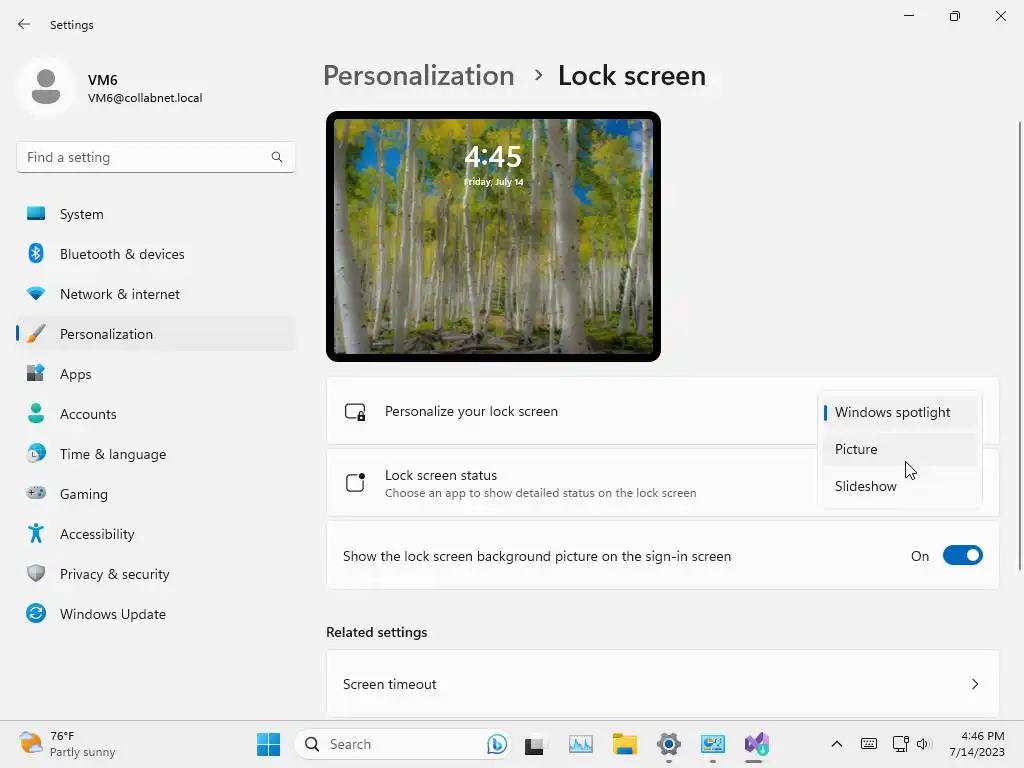Choose Picture from the dropdown list

[900, 449]
